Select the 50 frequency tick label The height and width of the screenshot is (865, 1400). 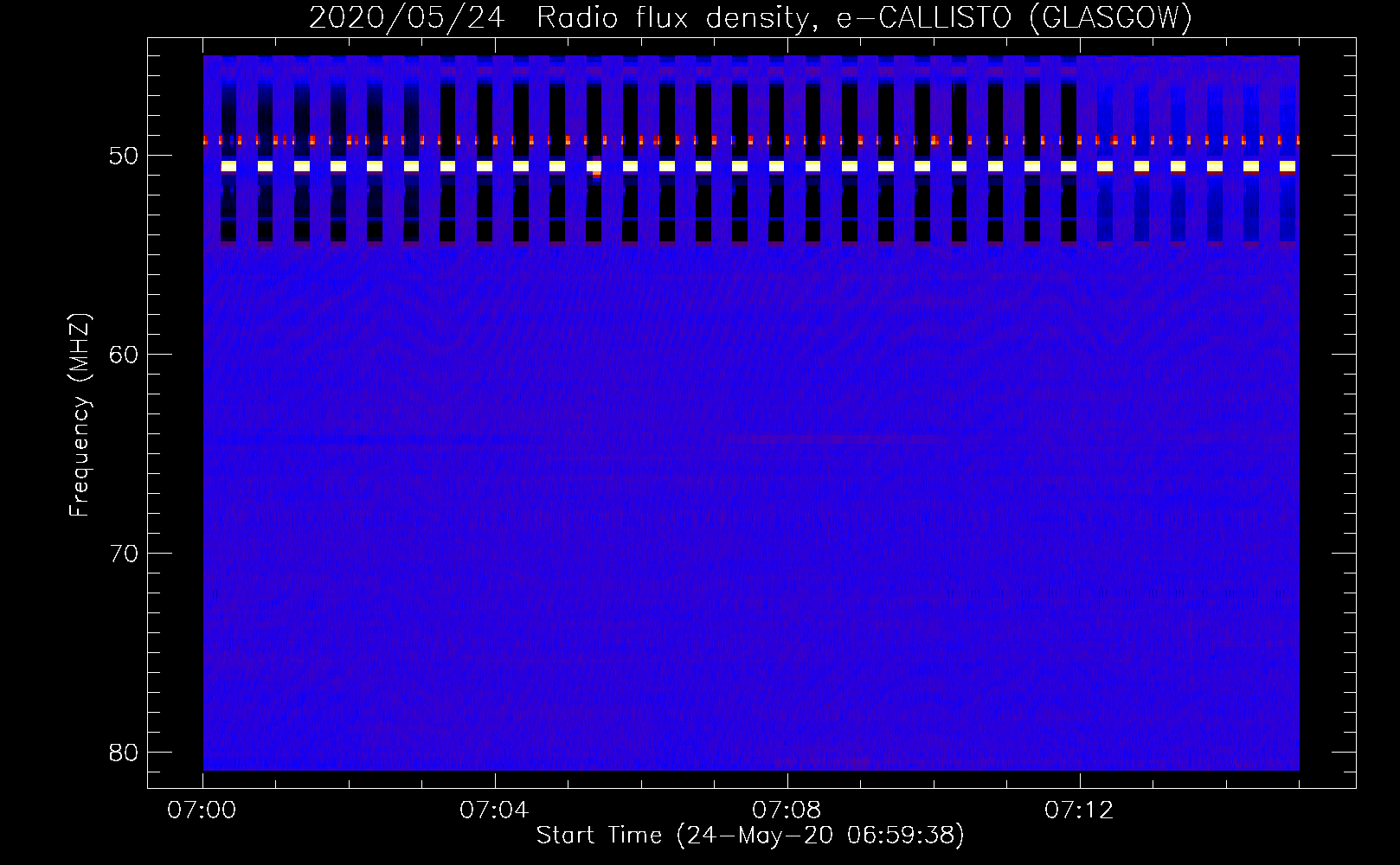tap(125, 156)
